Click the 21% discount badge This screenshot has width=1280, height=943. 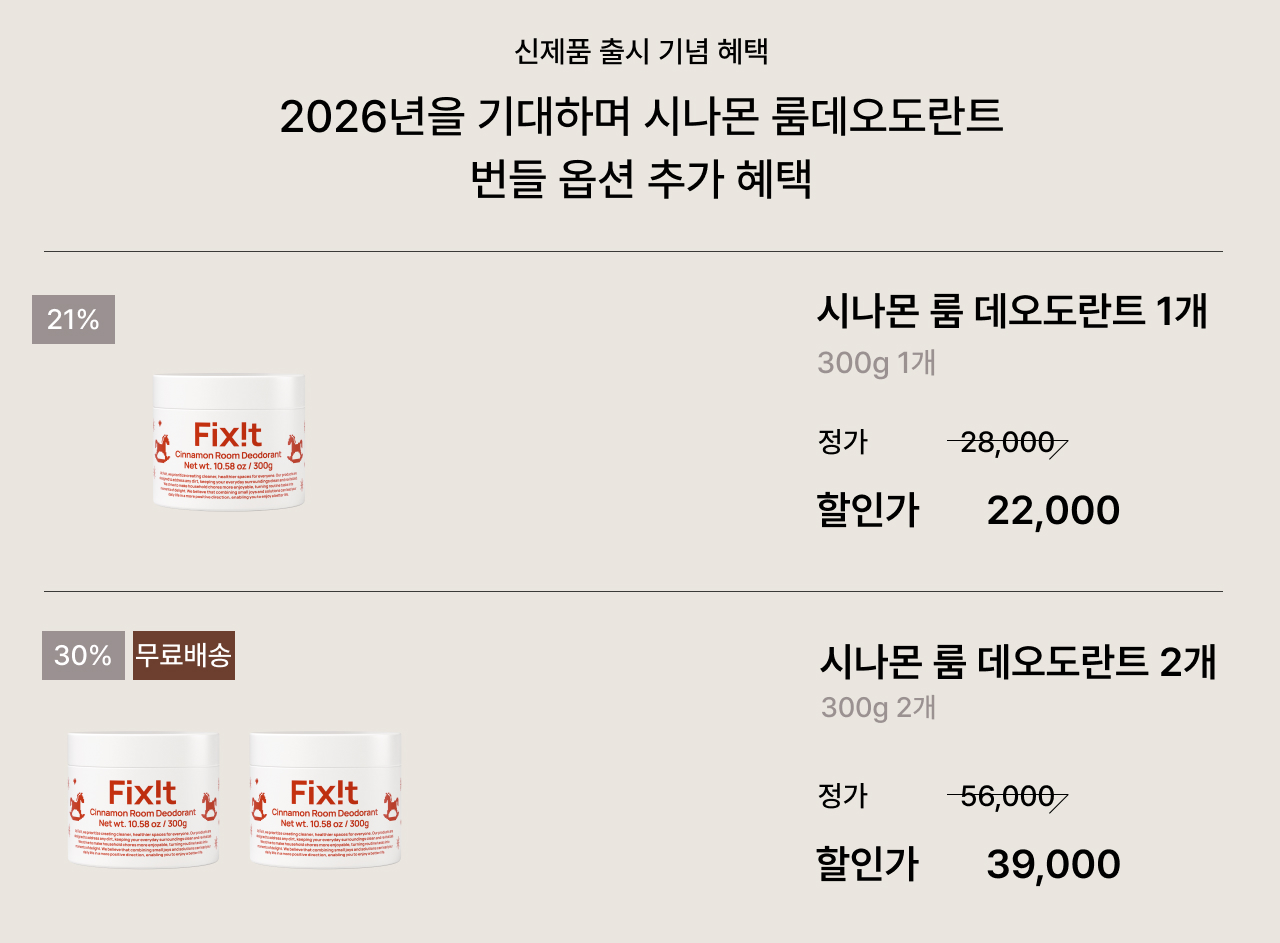[x=73, y=320]
